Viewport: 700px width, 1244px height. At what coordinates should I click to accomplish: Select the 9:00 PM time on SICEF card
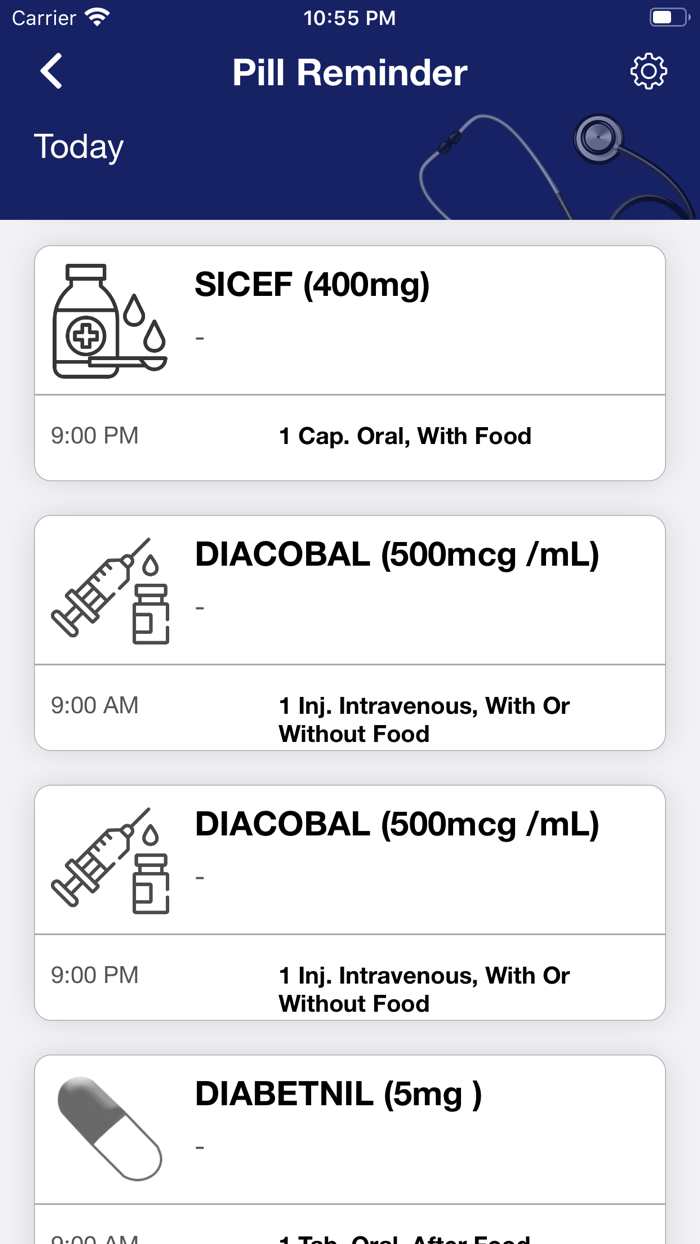click(94, 436)
